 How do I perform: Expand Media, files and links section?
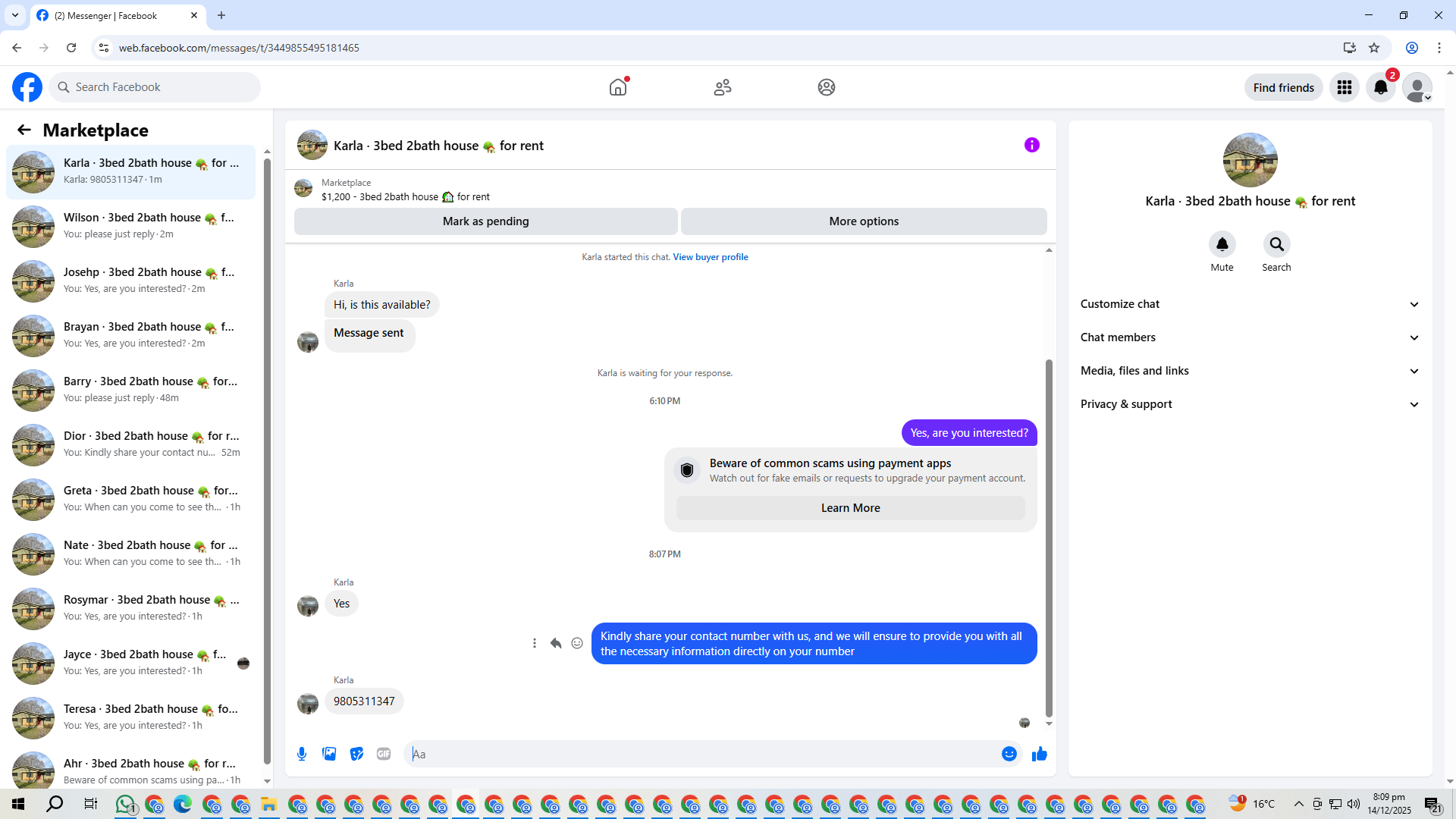tap(1249, 371)
